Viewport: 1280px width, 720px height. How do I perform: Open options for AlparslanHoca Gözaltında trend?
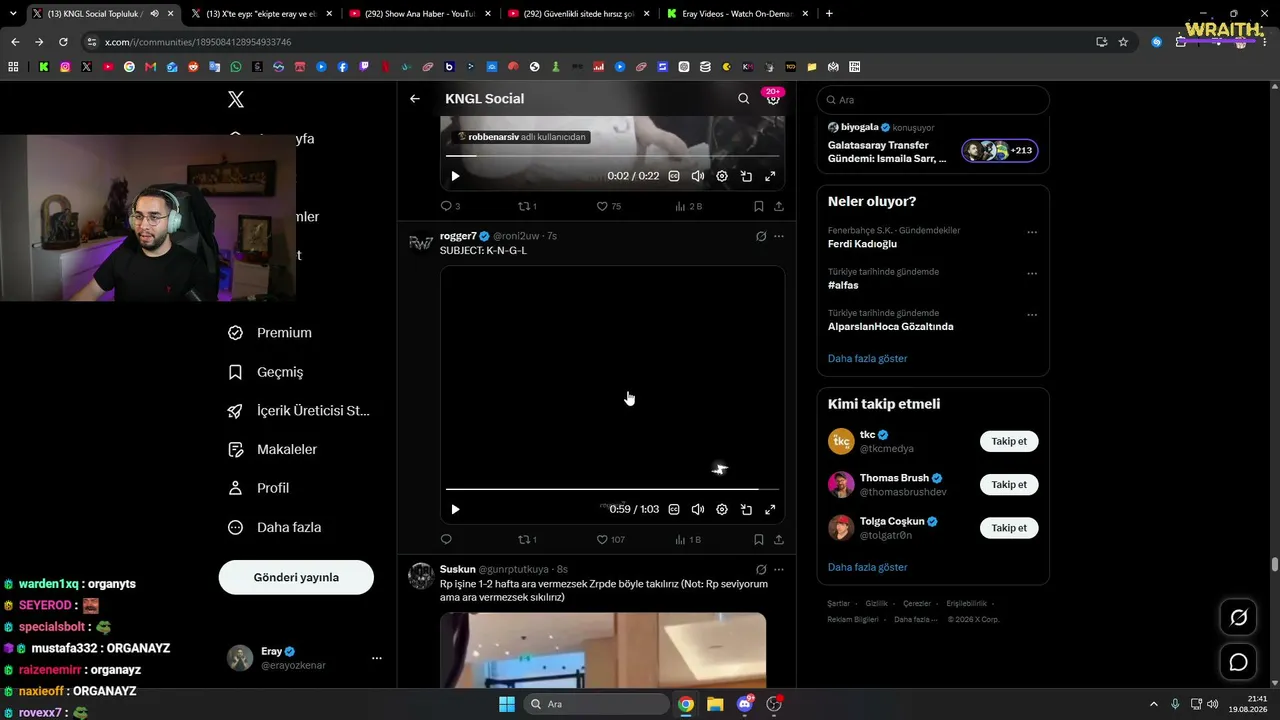[1032, 314]
